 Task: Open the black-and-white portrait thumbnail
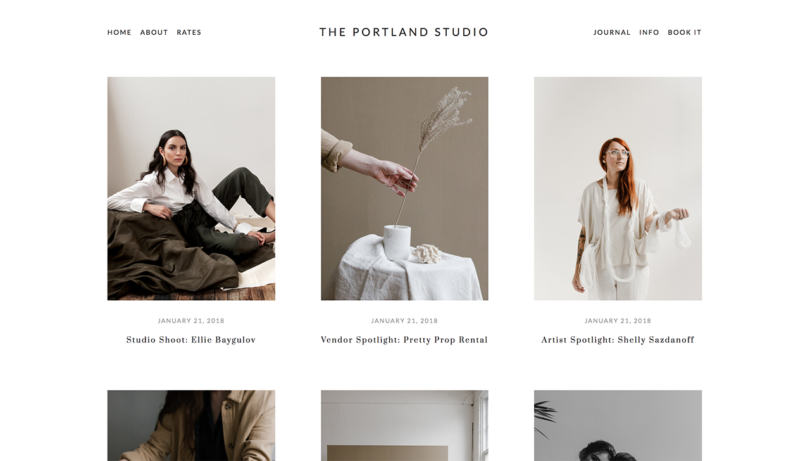(x=618, y=425)
